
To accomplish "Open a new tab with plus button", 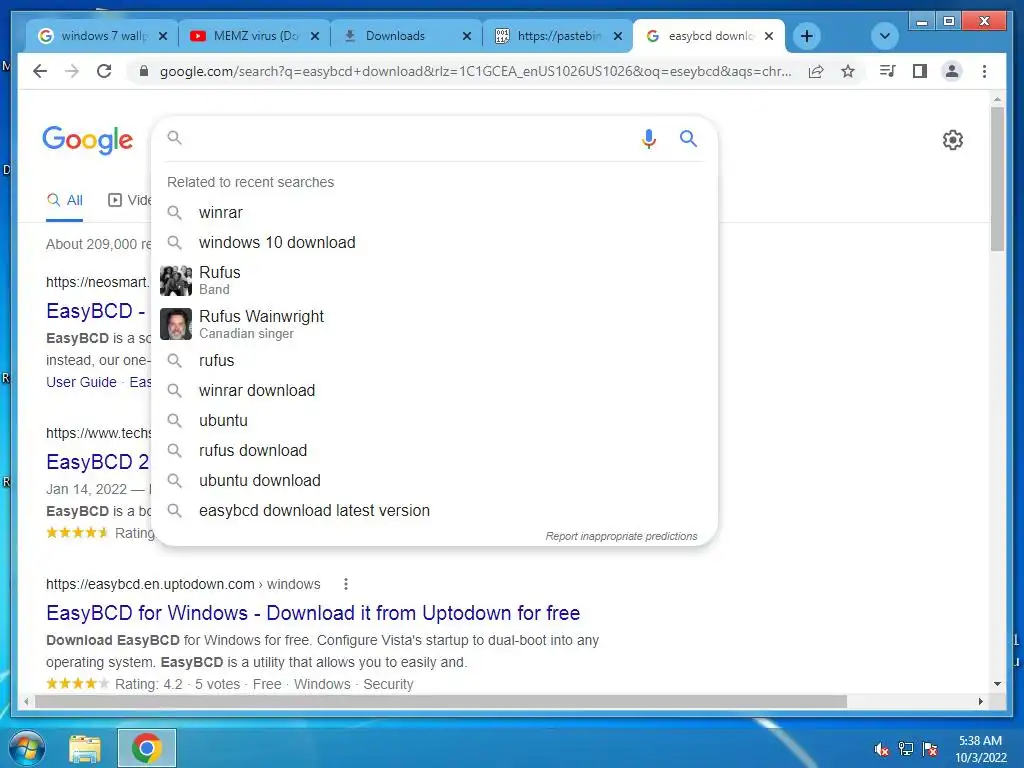I will [x=807, y=36].
